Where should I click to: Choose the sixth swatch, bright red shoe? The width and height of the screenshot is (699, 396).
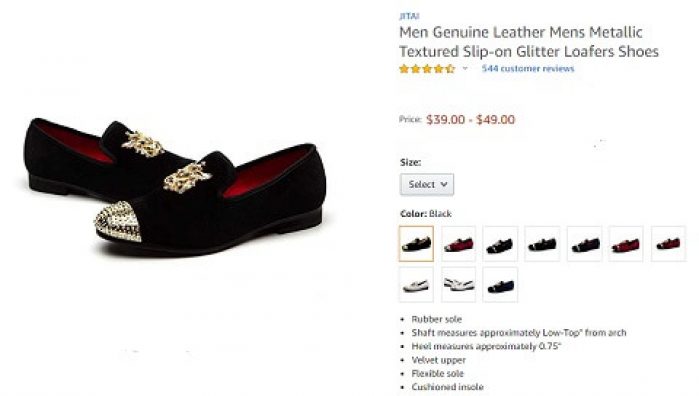pos(626,243)
